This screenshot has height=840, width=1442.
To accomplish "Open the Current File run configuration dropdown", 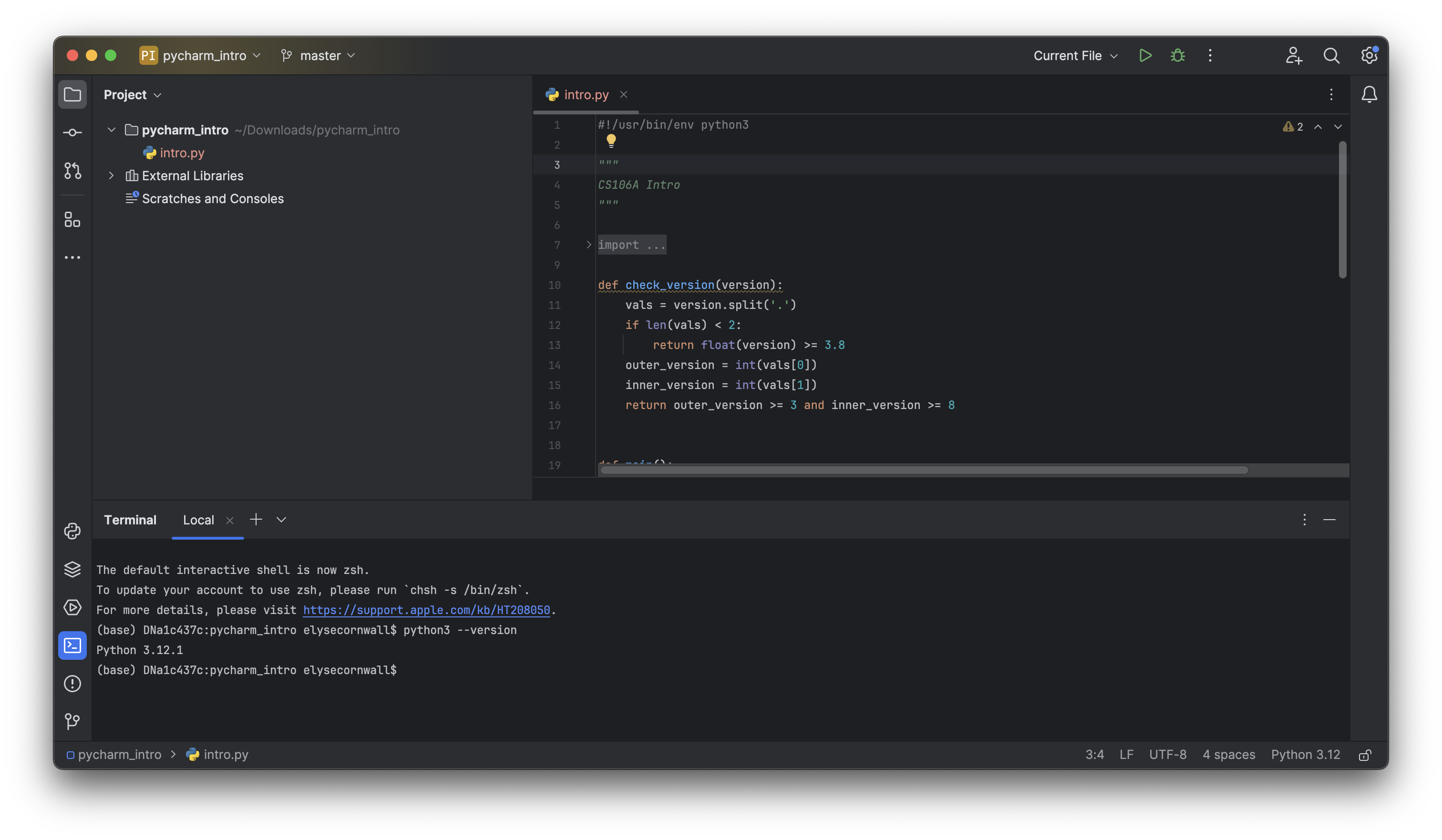I will pyautogui.click(x=1075, y=55).
